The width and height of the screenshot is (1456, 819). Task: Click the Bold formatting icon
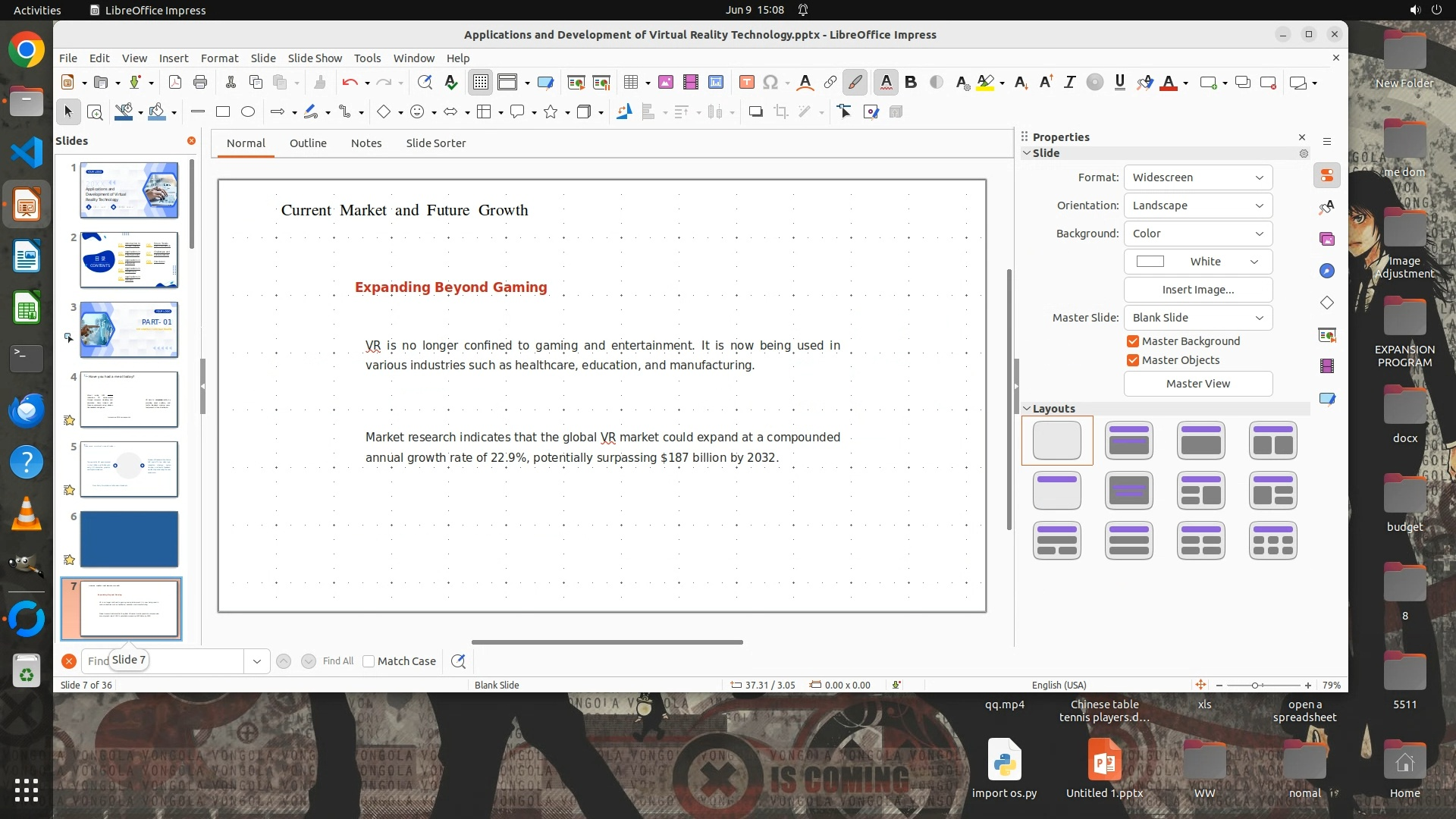coord(911,83)
